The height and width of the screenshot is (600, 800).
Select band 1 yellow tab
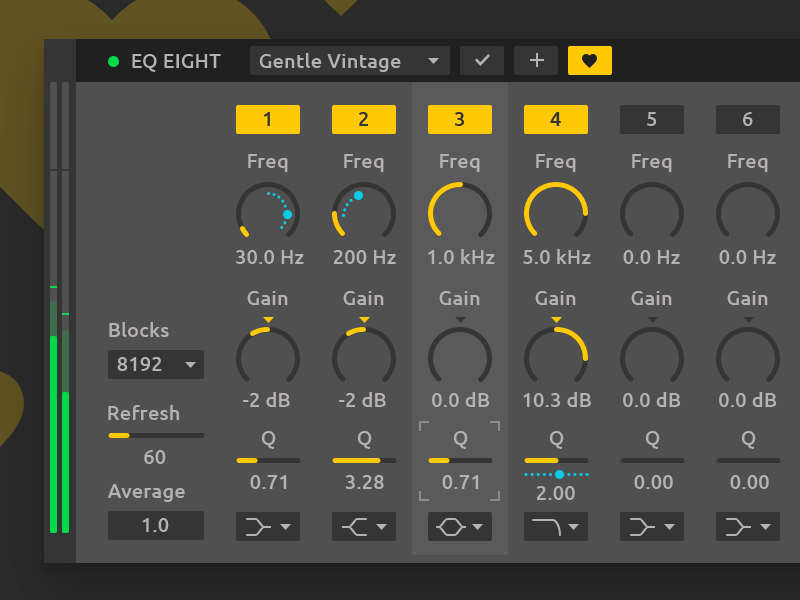click(268, 119)
